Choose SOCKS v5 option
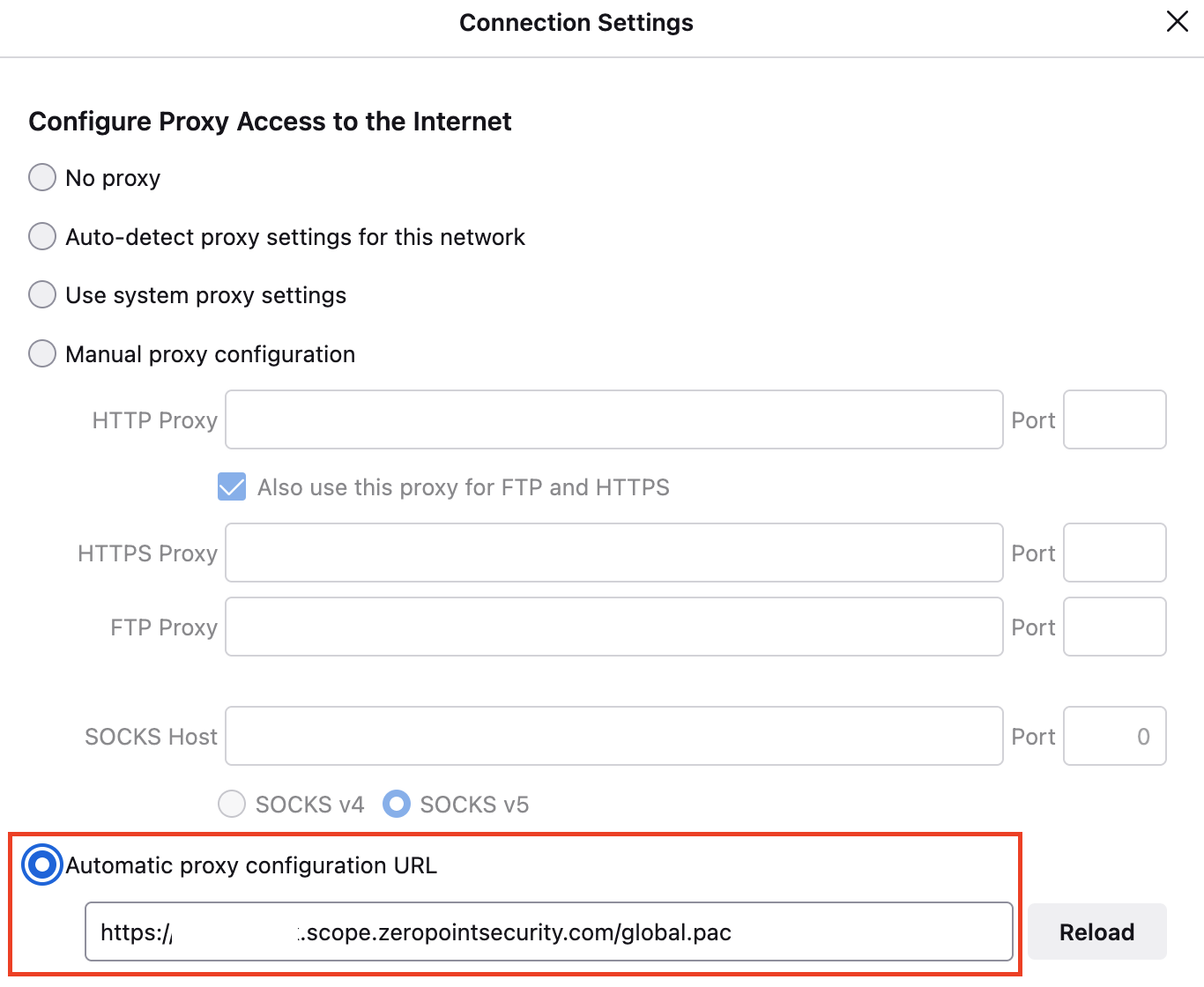The image size is (1204, 987). point(397,804)
